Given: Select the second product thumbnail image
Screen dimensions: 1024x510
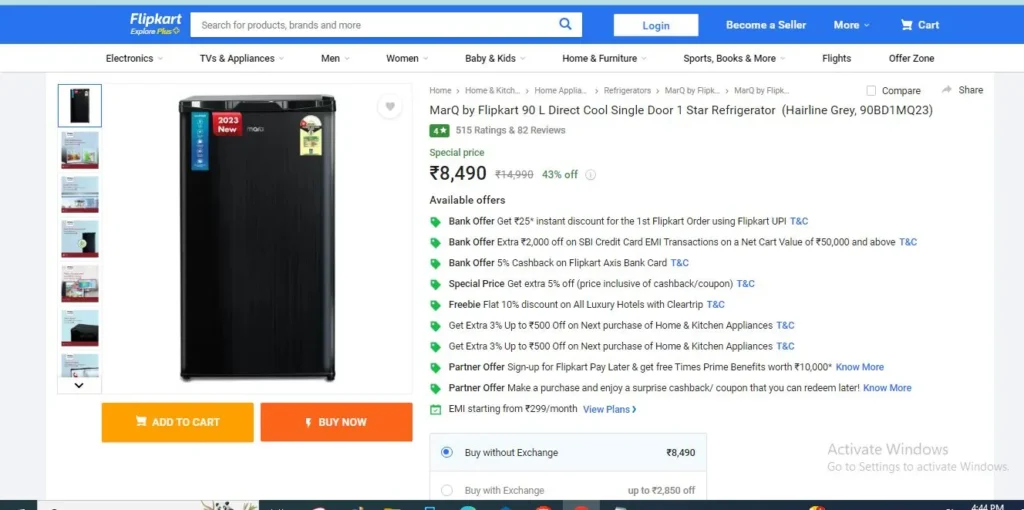Looking at the screenshot, I should 80,150.
